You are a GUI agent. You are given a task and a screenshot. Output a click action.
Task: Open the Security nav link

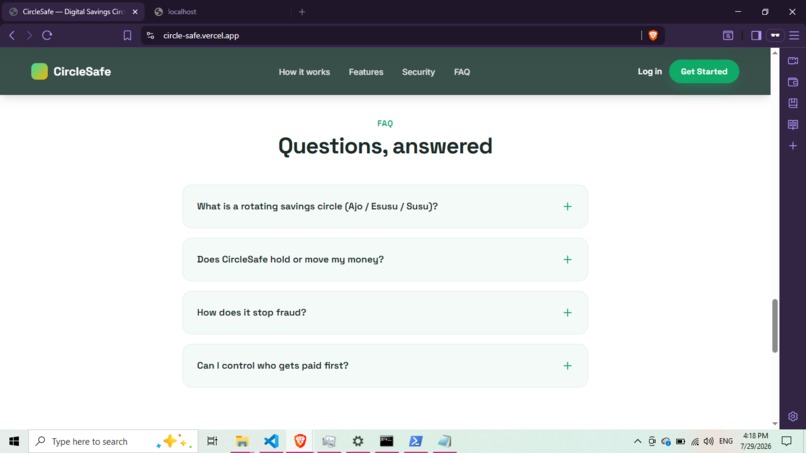coord(418,72)
